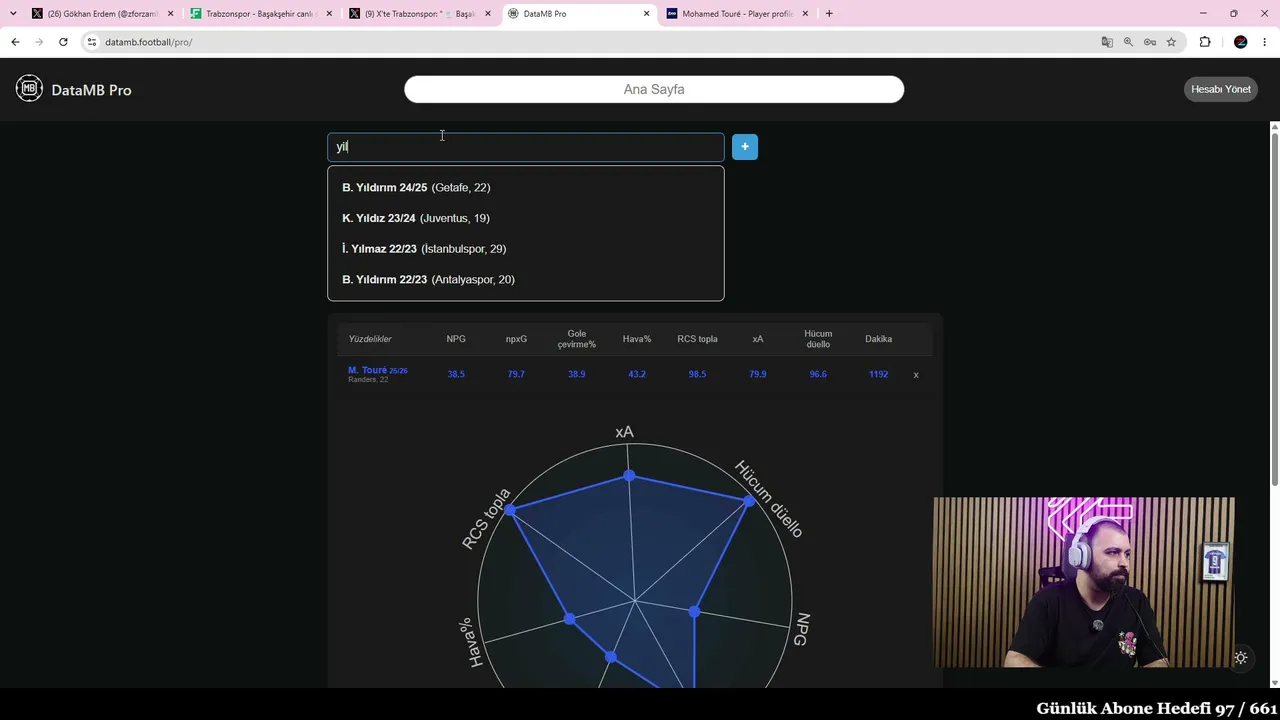Click the Dakika column header
Screen dimensions: 1280x720
(x=879, y=339)
